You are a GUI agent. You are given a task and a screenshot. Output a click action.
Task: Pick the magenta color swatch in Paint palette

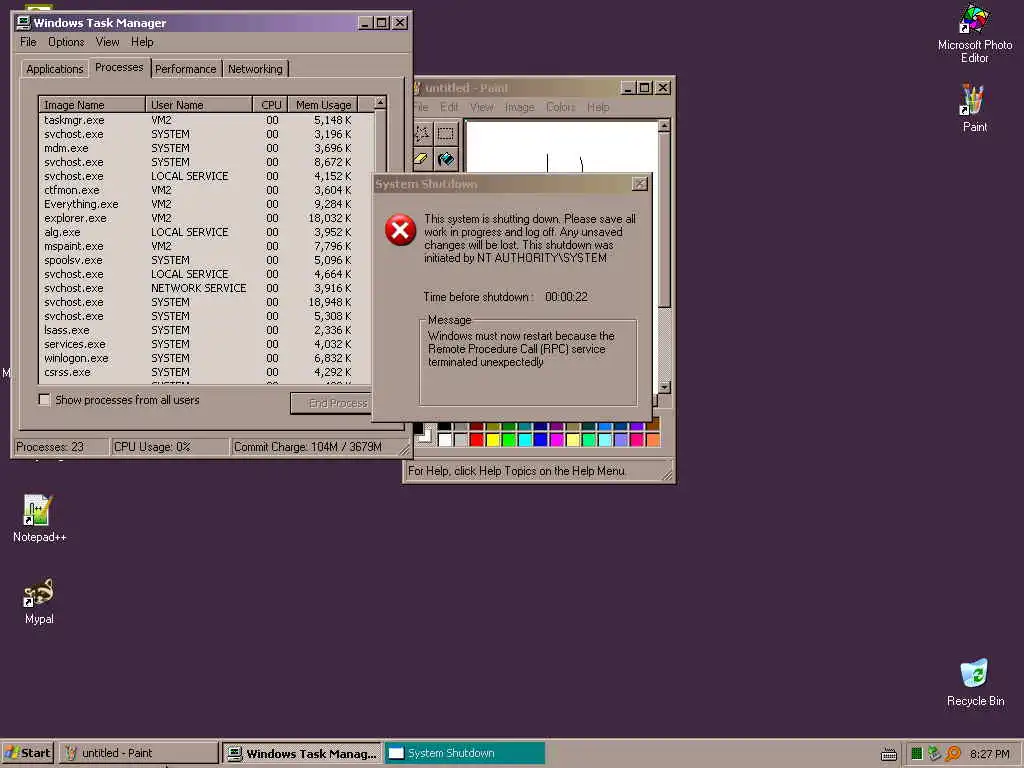[x=557, y=440]
